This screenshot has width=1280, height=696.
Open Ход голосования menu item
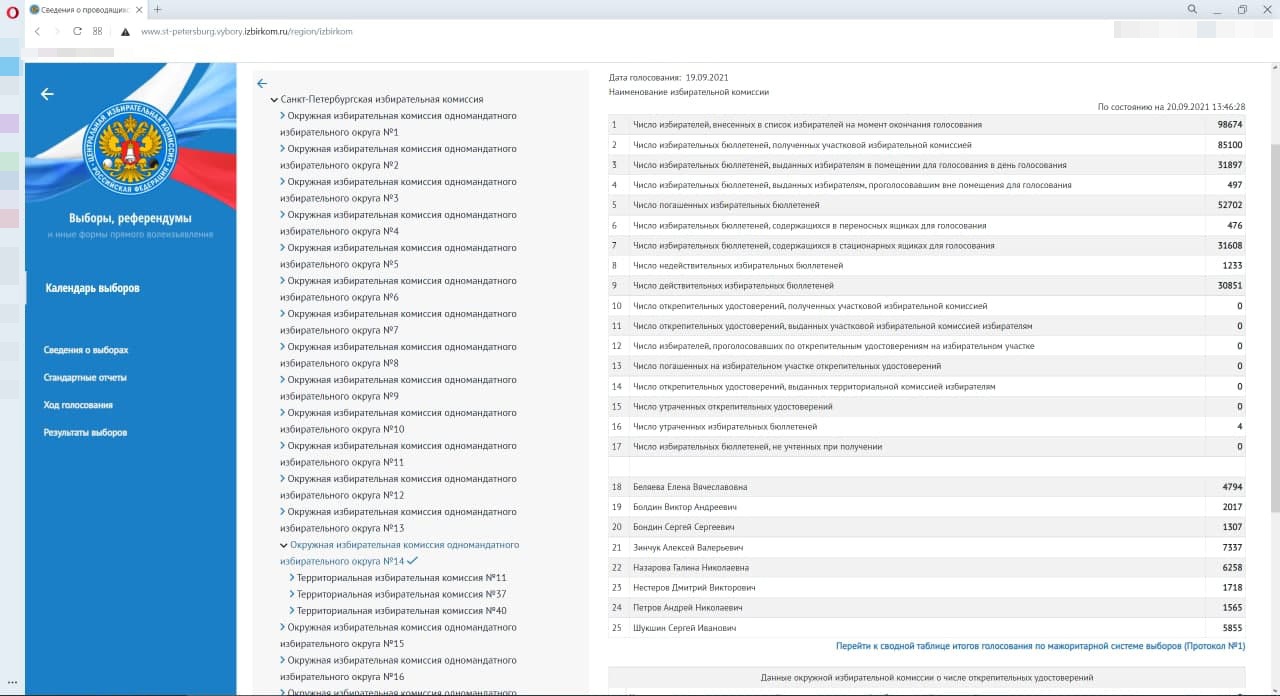click(78, 405)
